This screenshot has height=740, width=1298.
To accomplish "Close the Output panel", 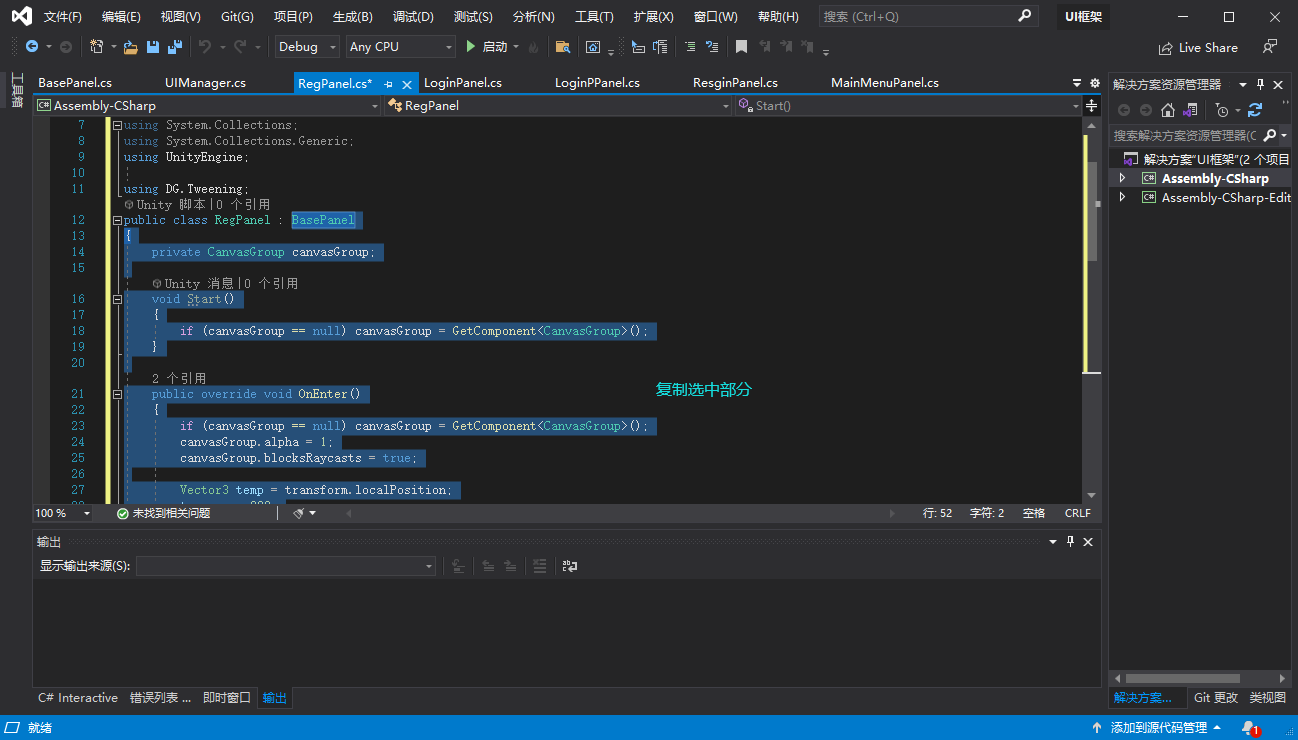I will pos(1088,541).
